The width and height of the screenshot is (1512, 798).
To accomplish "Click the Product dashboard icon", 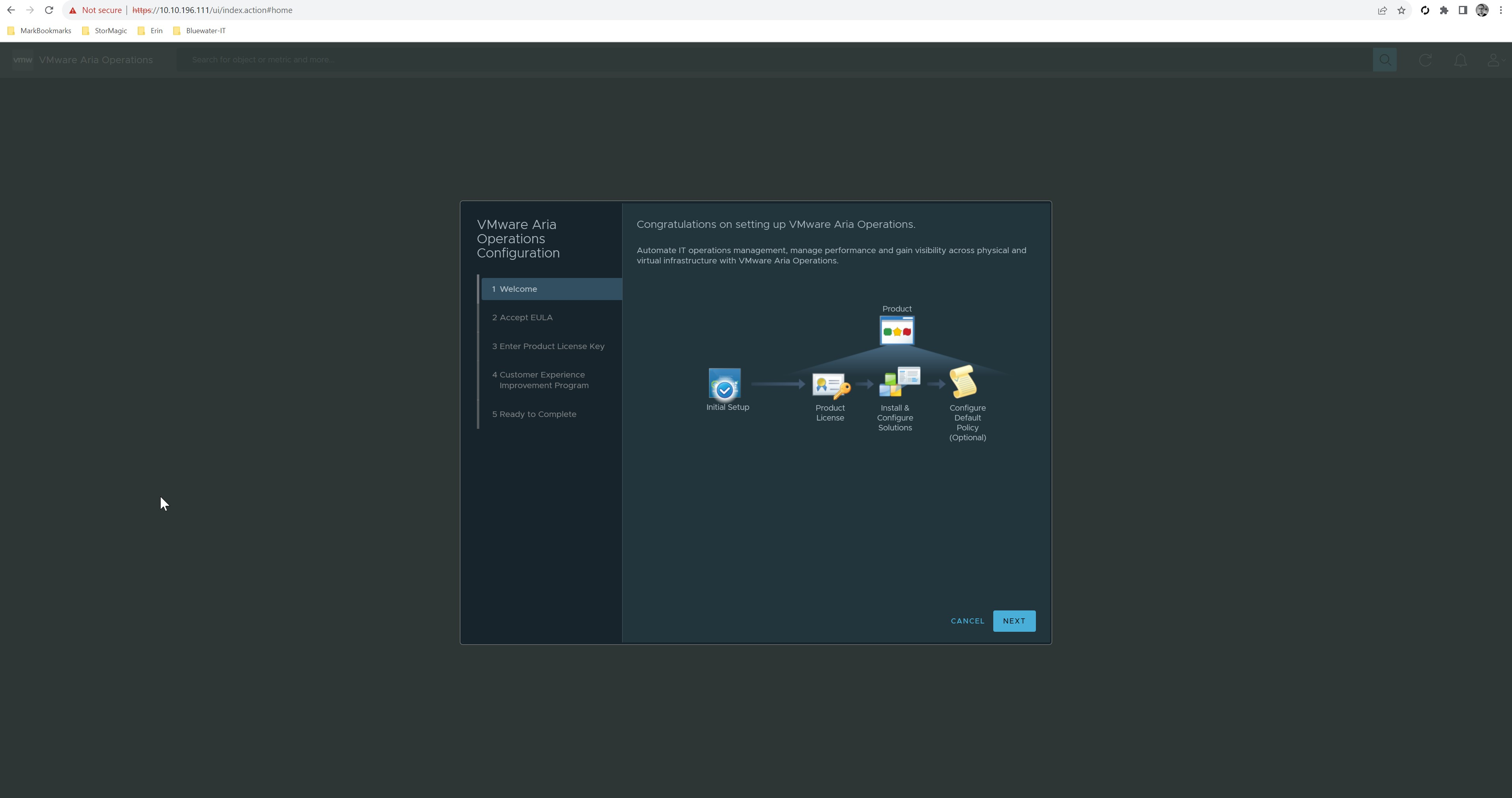I will coord(897,330).
